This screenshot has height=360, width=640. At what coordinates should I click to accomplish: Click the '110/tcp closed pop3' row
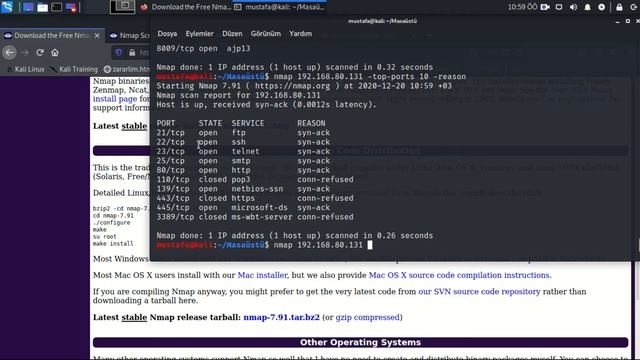coord(255,179)
